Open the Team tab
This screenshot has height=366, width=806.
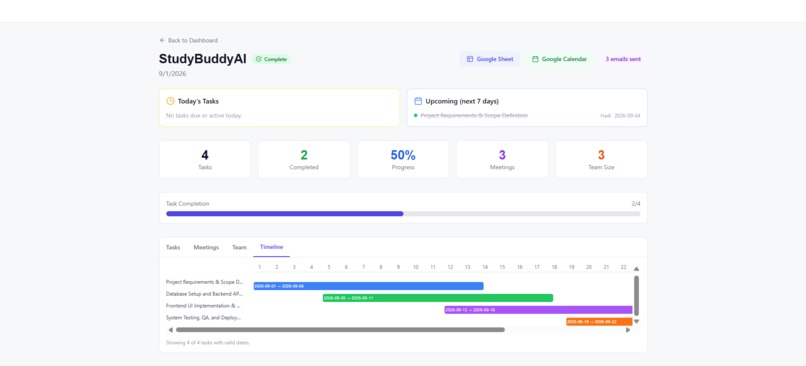click(240, 247)
